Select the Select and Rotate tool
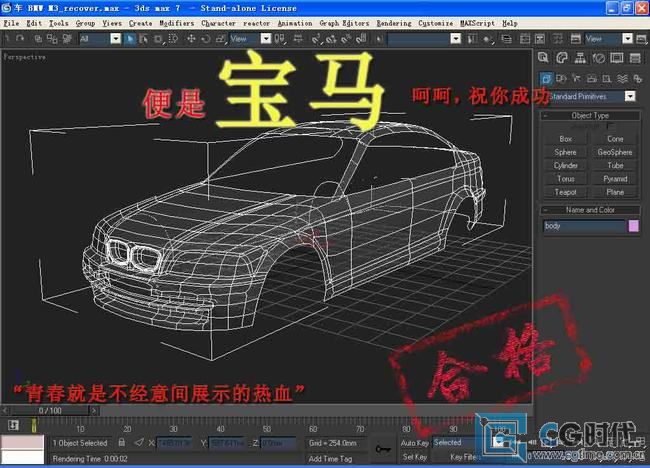 coord(205,39)
